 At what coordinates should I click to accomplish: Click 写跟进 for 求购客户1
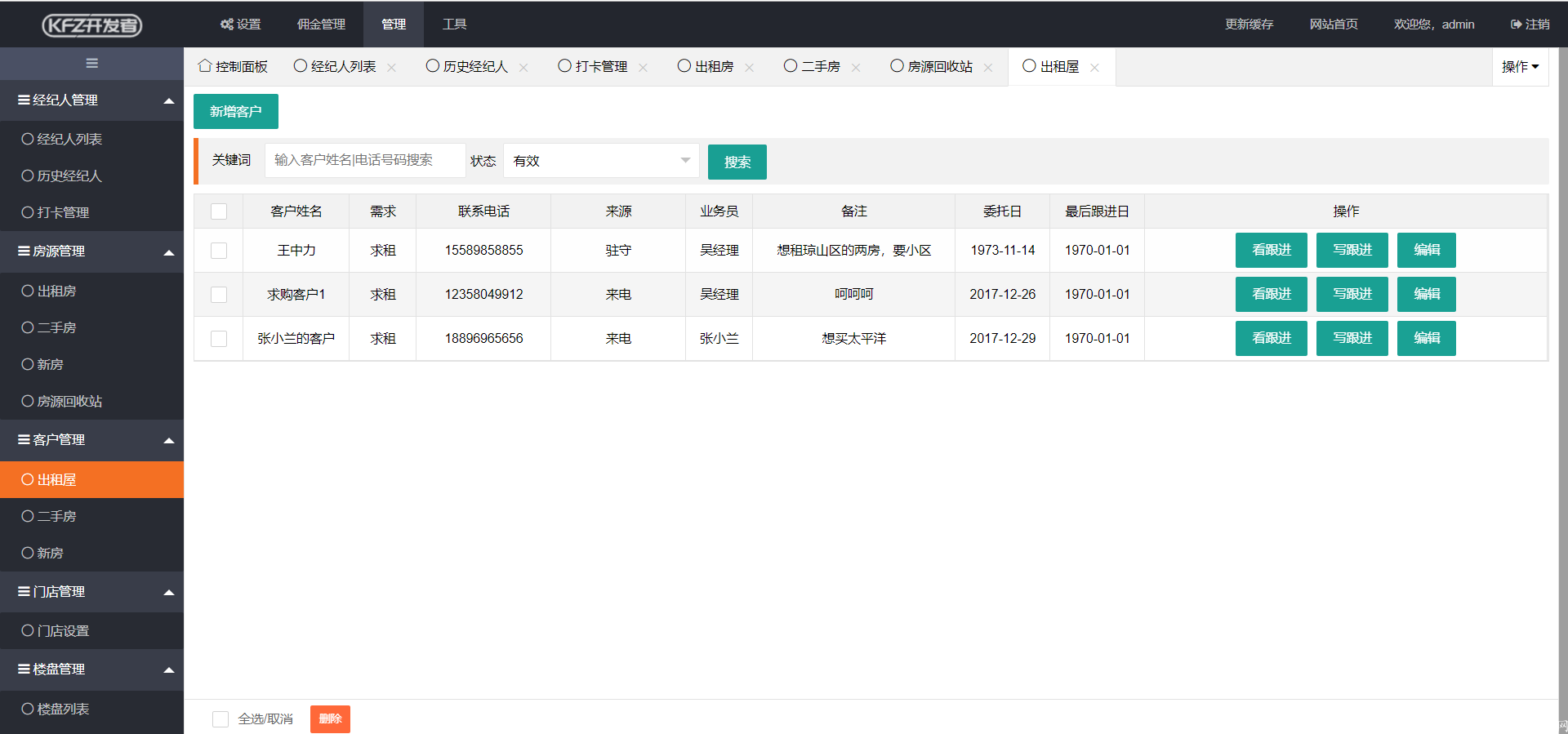[x=1352, y=294]
